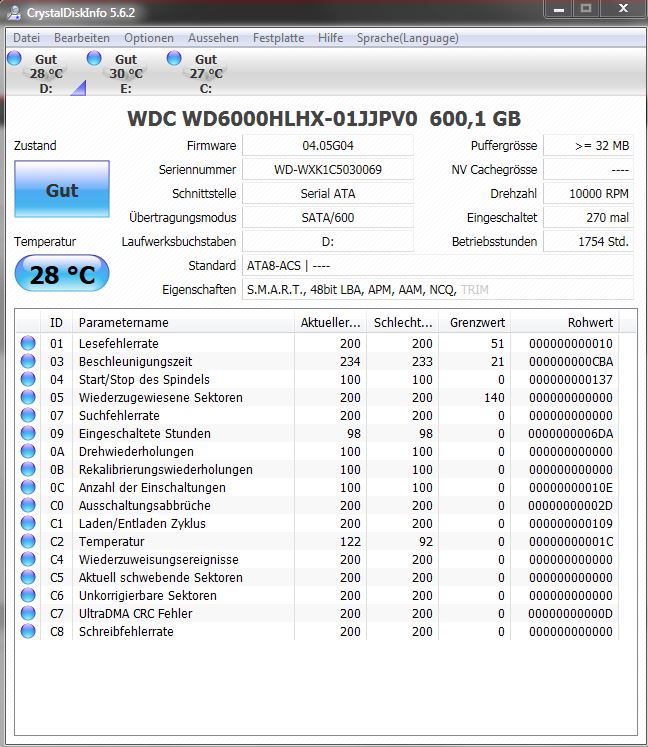Image resolution: width=648 pixels, height=747 pixels.
Task: Click status orb for Anzahl der Einschaltungen
Action: coord(28,487)
